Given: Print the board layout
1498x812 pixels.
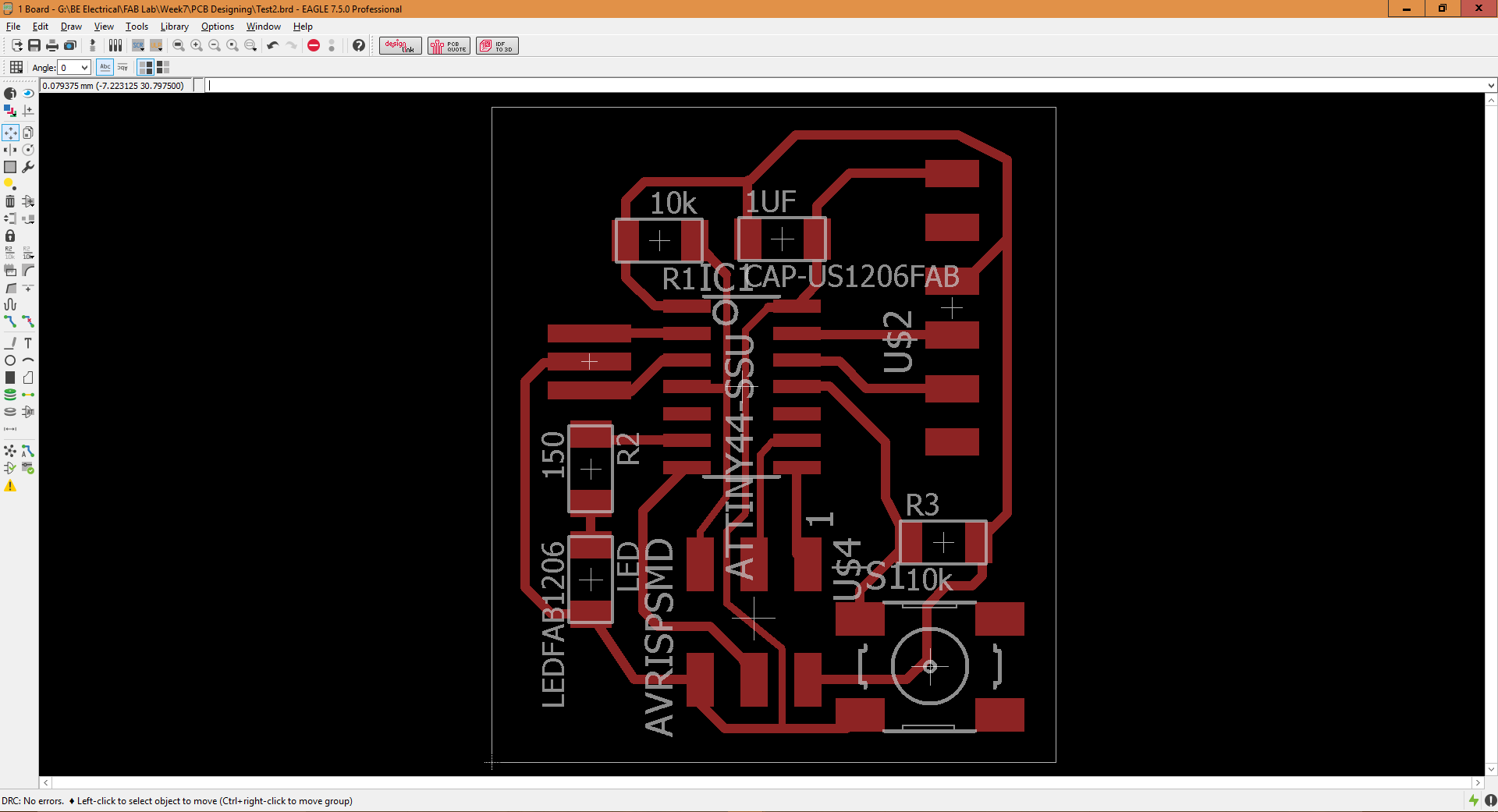Looking at the screenshot, I should [52, 46].
